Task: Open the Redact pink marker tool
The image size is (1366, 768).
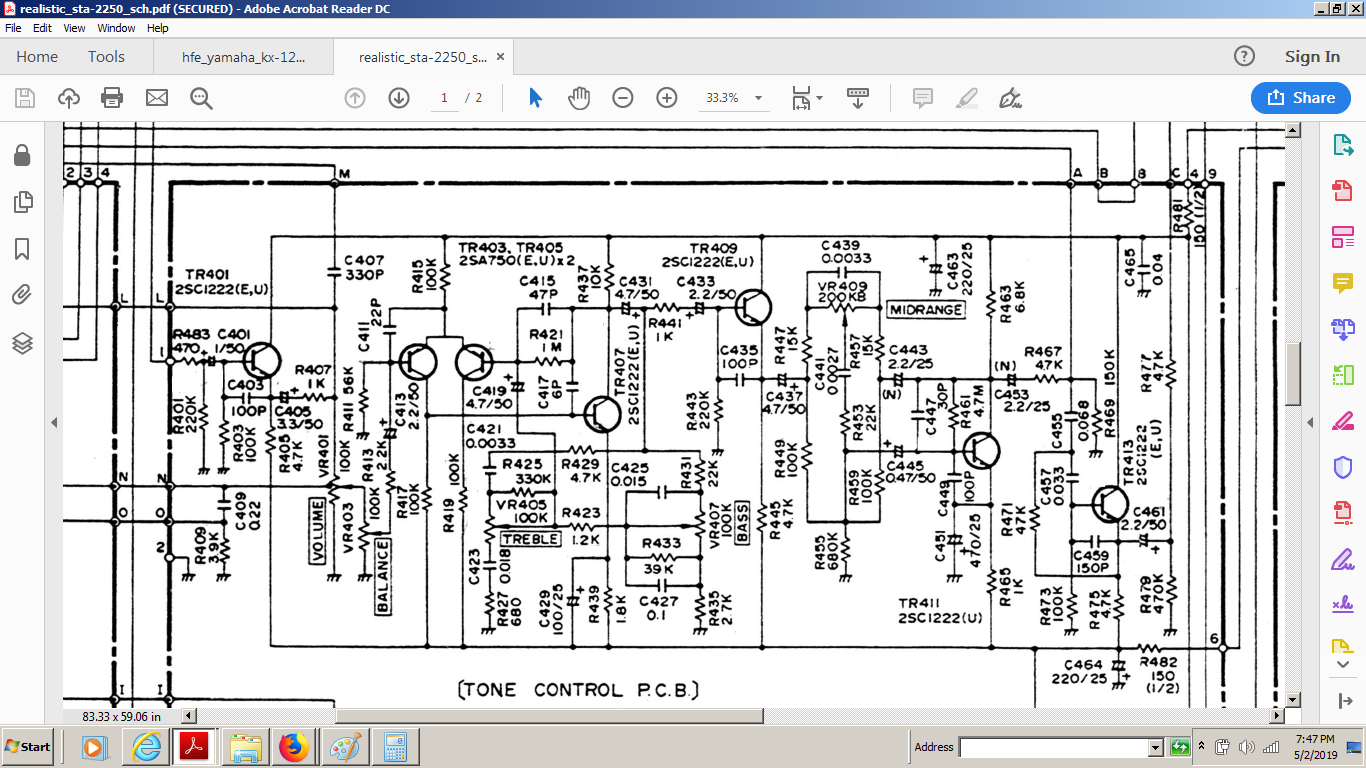Action: 1342,421
